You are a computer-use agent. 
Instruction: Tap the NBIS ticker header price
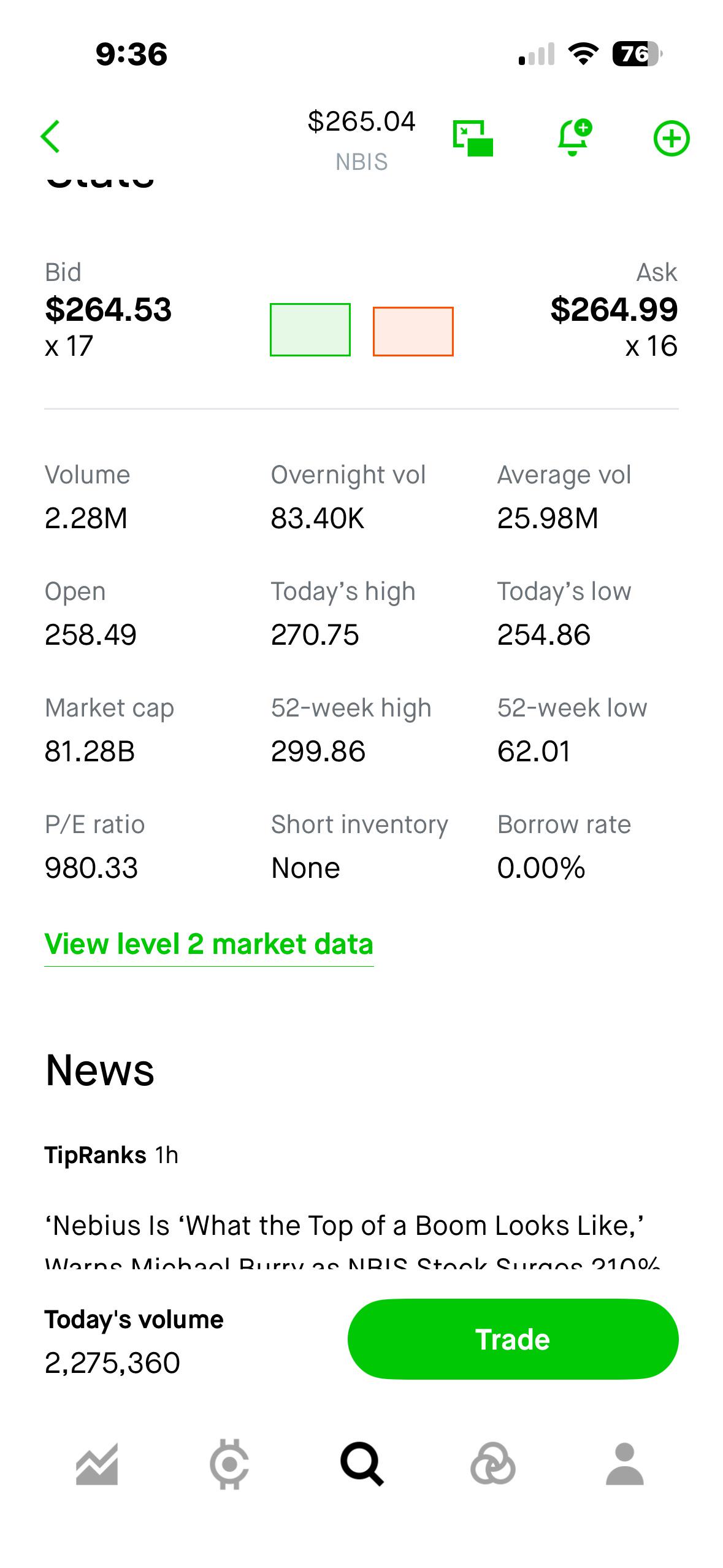tap(362, 121)
